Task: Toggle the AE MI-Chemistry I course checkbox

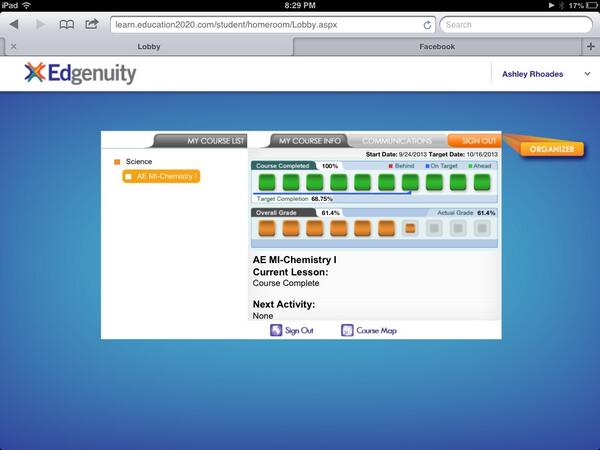Action: (129, 176)
